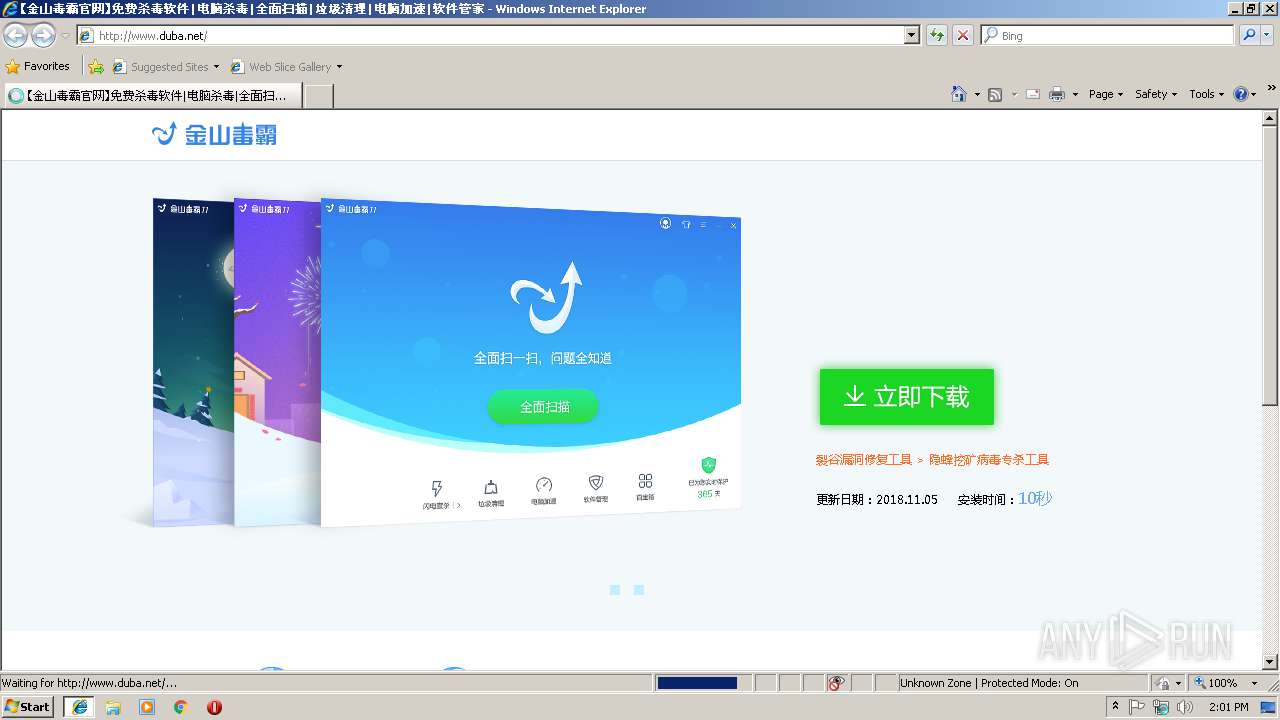Open the Home button dropdown arrow

point(976,94)
